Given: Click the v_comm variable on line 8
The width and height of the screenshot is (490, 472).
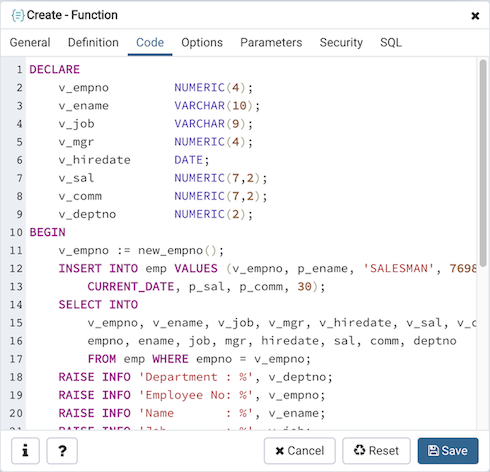Looking at the screenshot, I should tap(80, 196).
